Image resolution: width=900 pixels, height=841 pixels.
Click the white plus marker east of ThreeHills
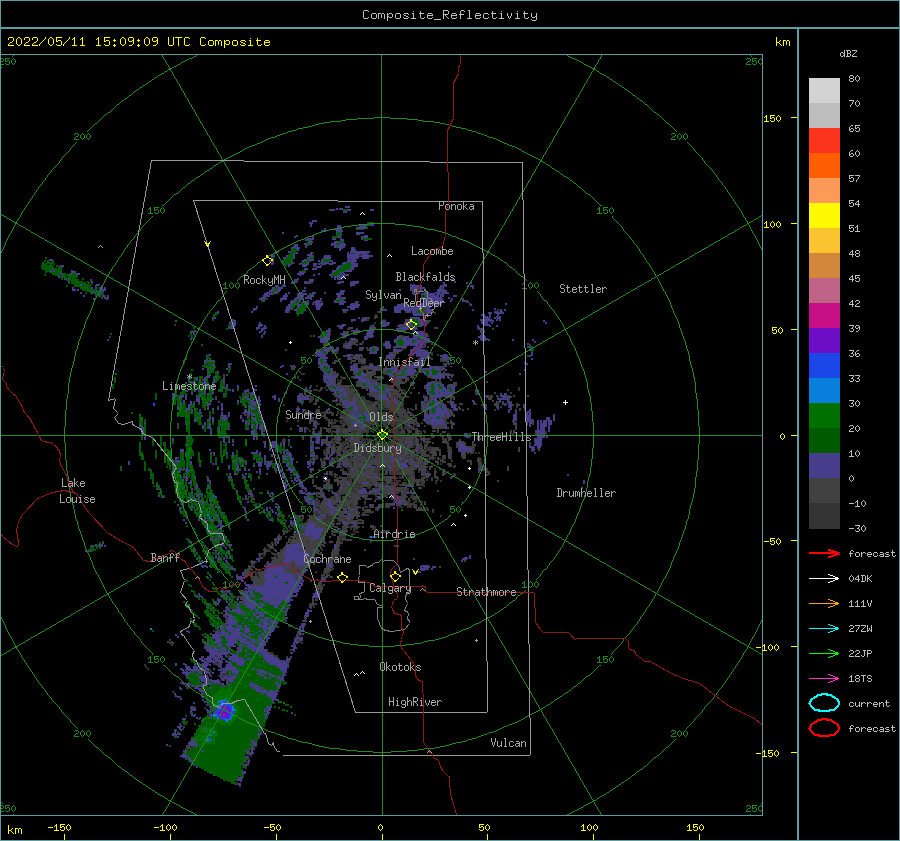[x=565, y=402]
